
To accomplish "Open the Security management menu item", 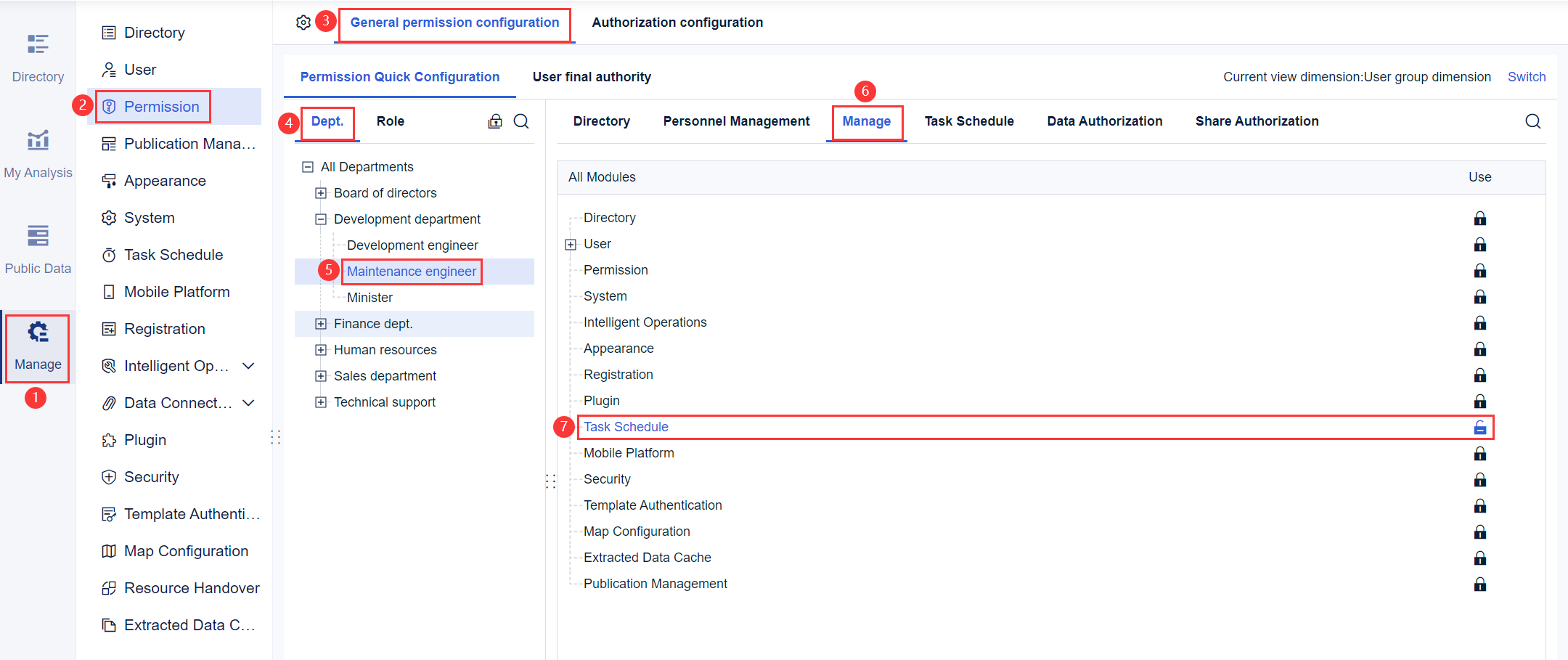I will [x=151, y=477].
